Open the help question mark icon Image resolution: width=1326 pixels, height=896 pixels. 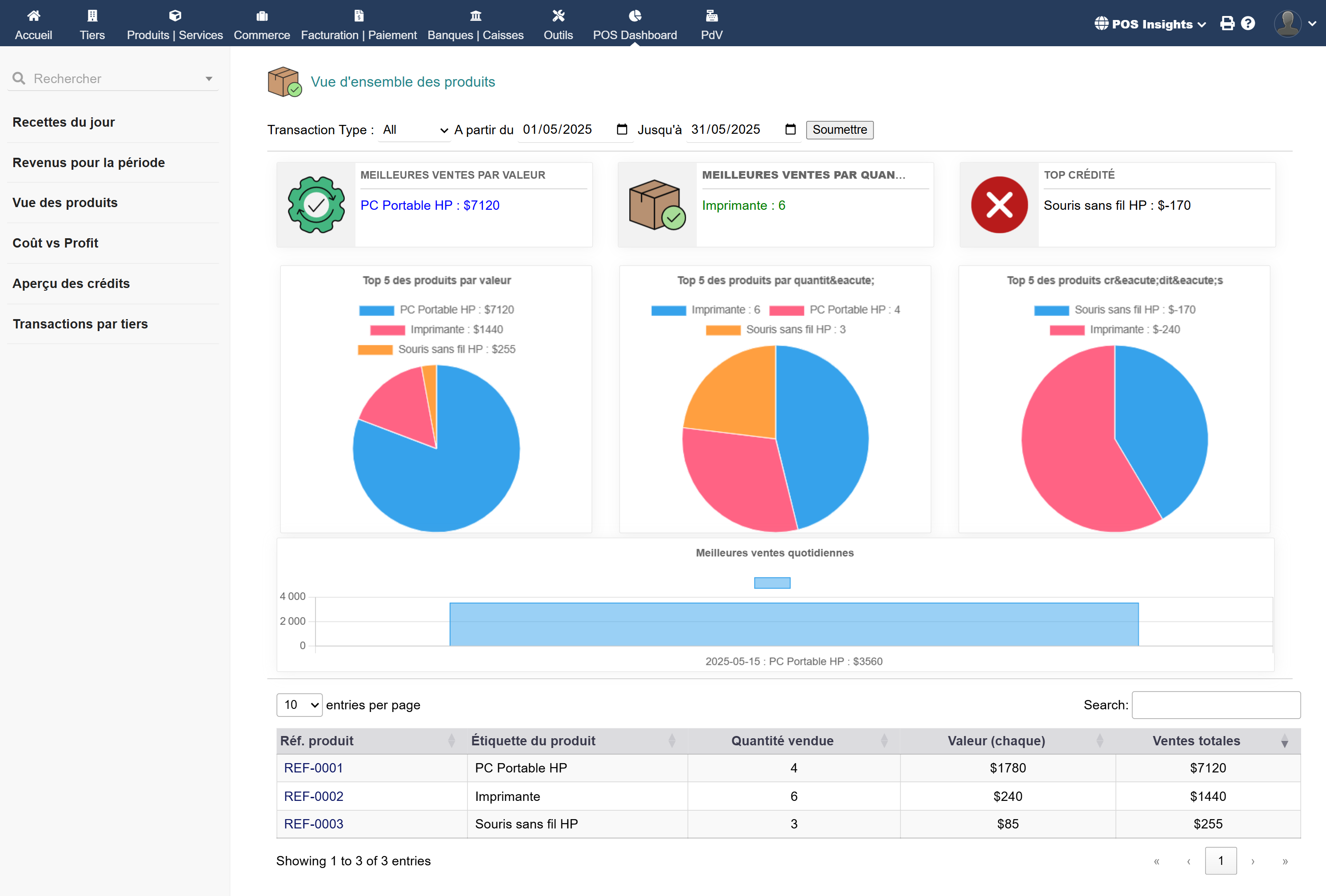click(1248, 24)
